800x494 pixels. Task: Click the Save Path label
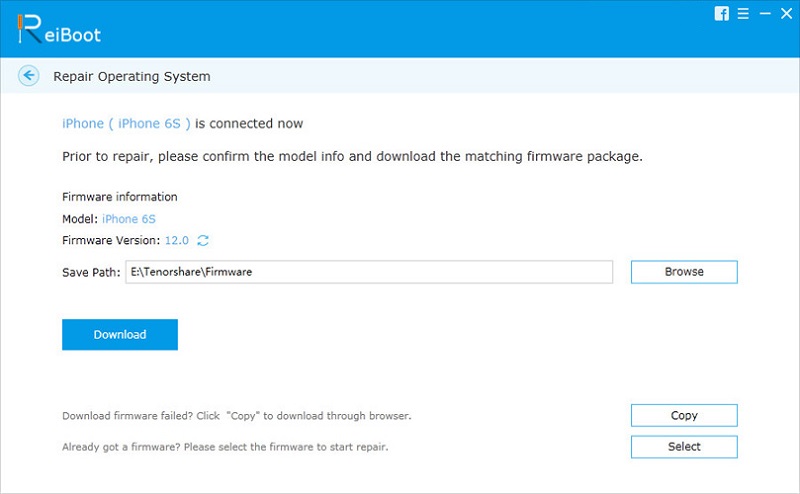tap(91, 273)
